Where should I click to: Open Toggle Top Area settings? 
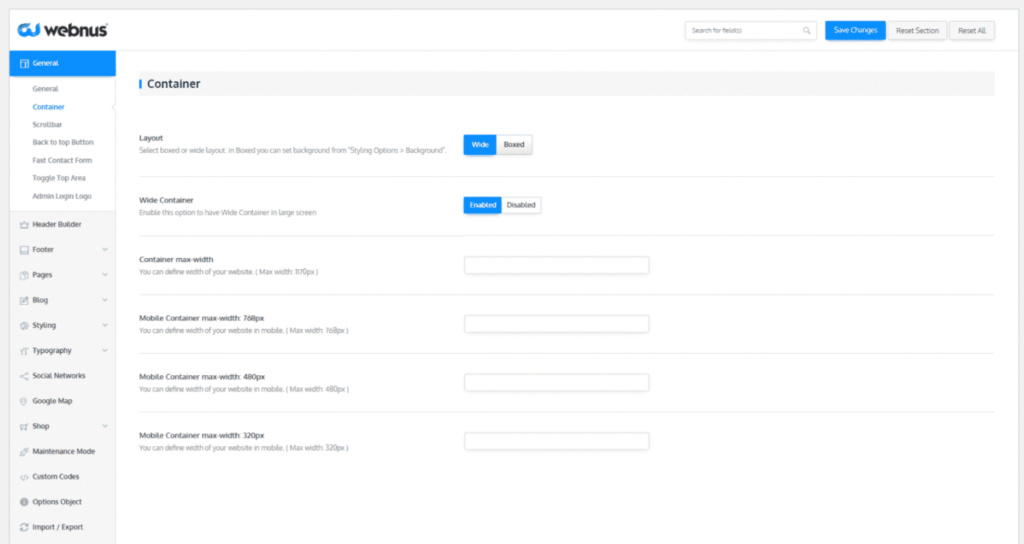pyautogui.click(x=59, y=178)
